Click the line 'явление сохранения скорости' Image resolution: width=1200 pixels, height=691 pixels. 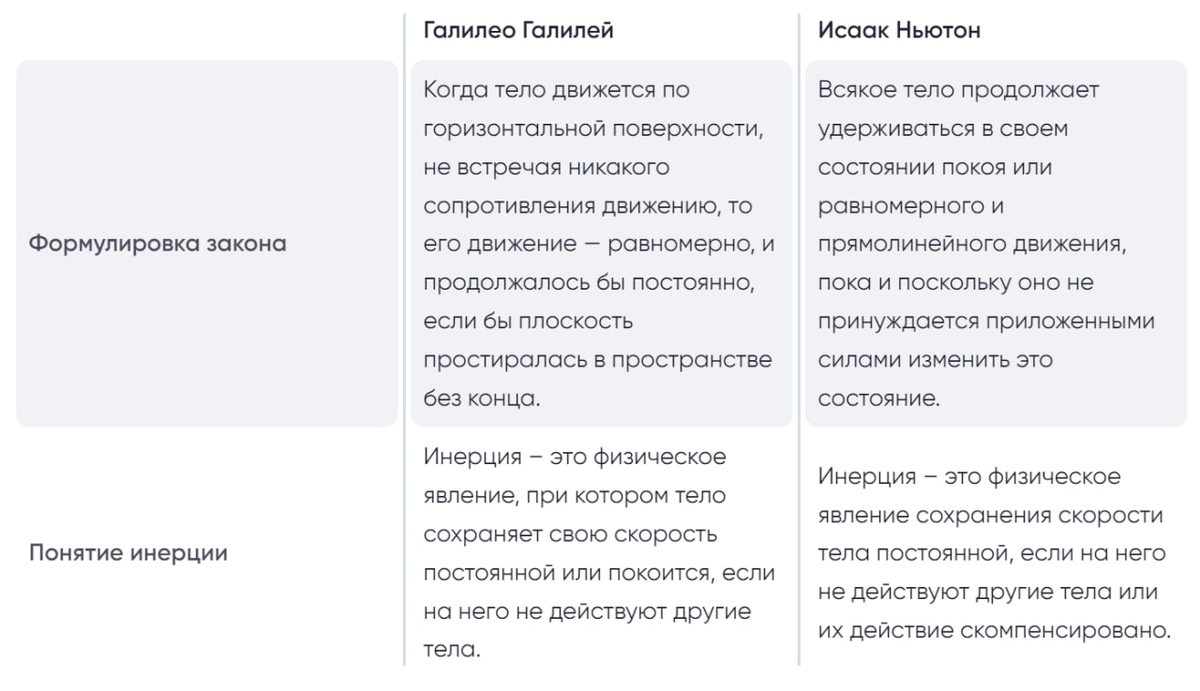point(991,515)
